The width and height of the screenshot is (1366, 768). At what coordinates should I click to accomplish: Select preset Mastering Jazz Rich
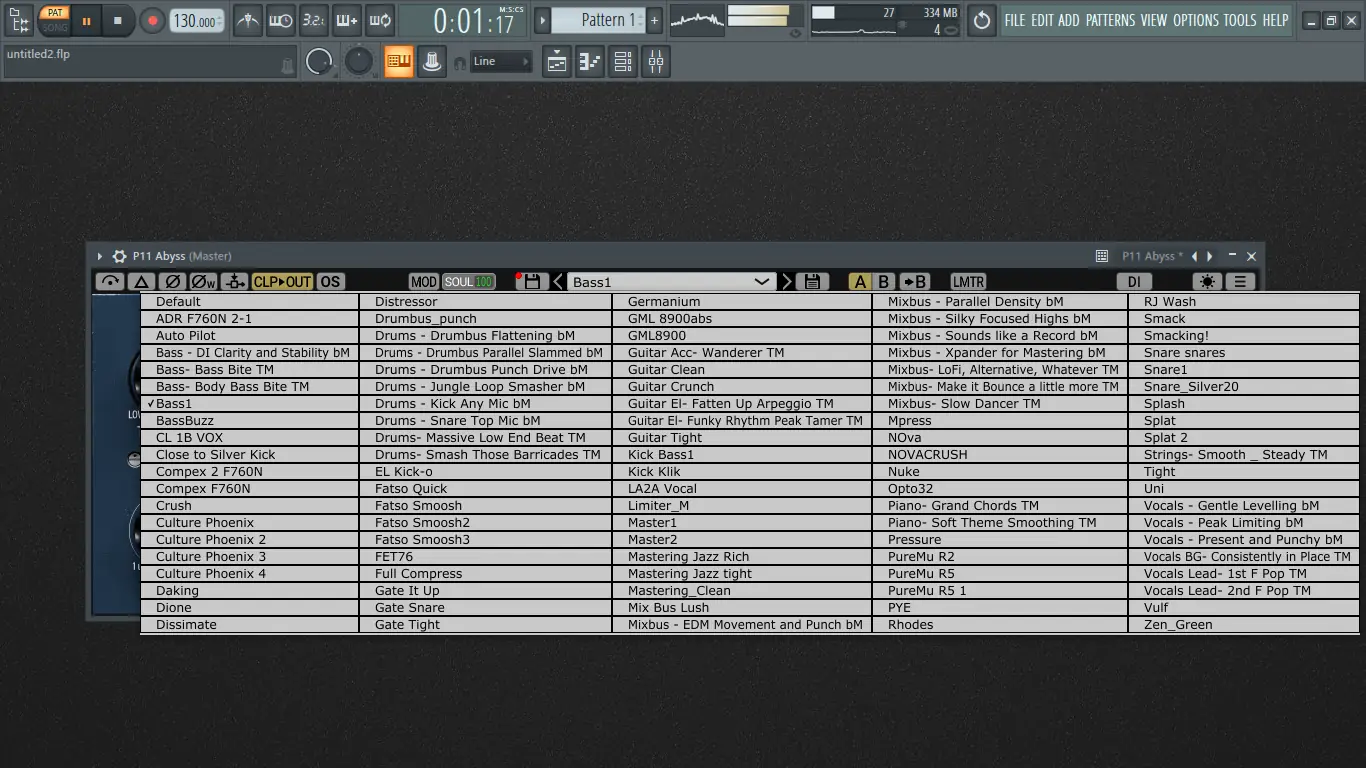point(741,556)
